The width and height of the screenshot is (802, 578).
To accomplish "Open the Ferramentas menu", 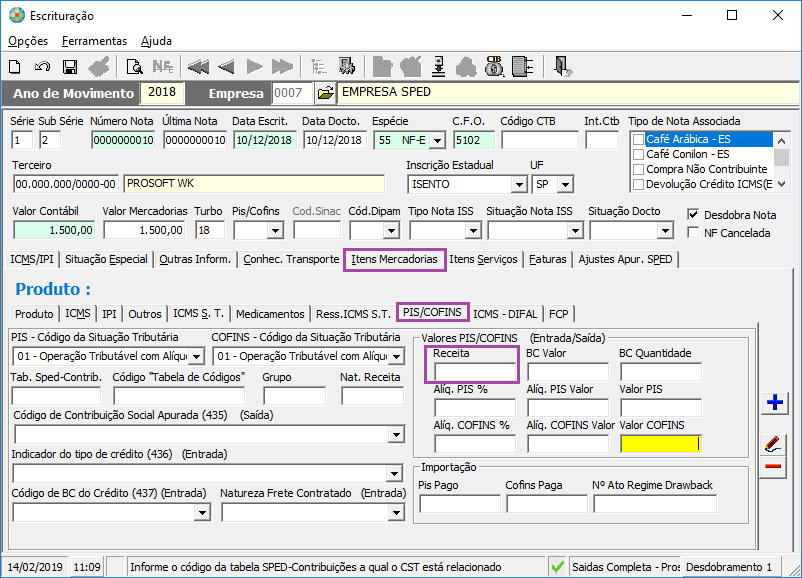I will click(94, 41).
